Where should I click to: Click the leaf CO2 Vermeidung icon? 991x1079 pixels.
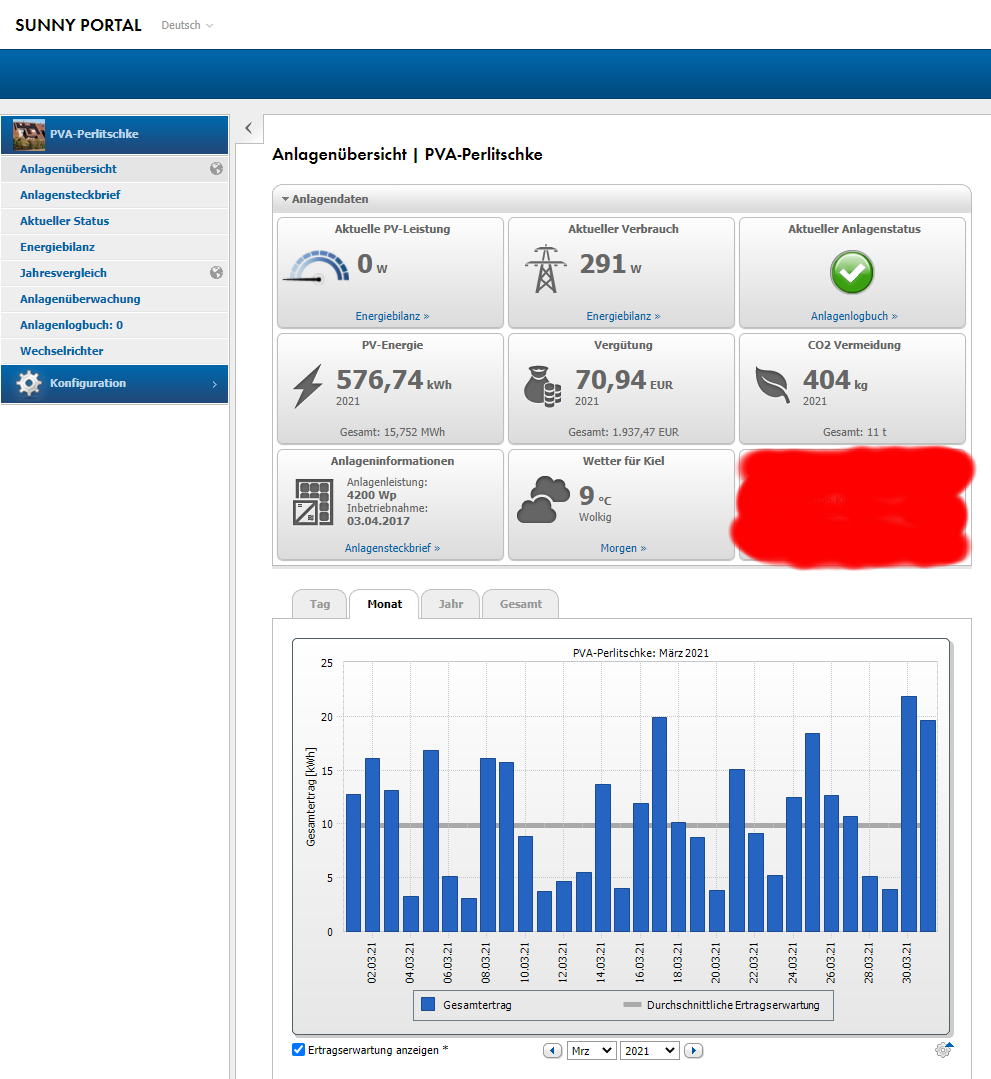pos(772,385)
